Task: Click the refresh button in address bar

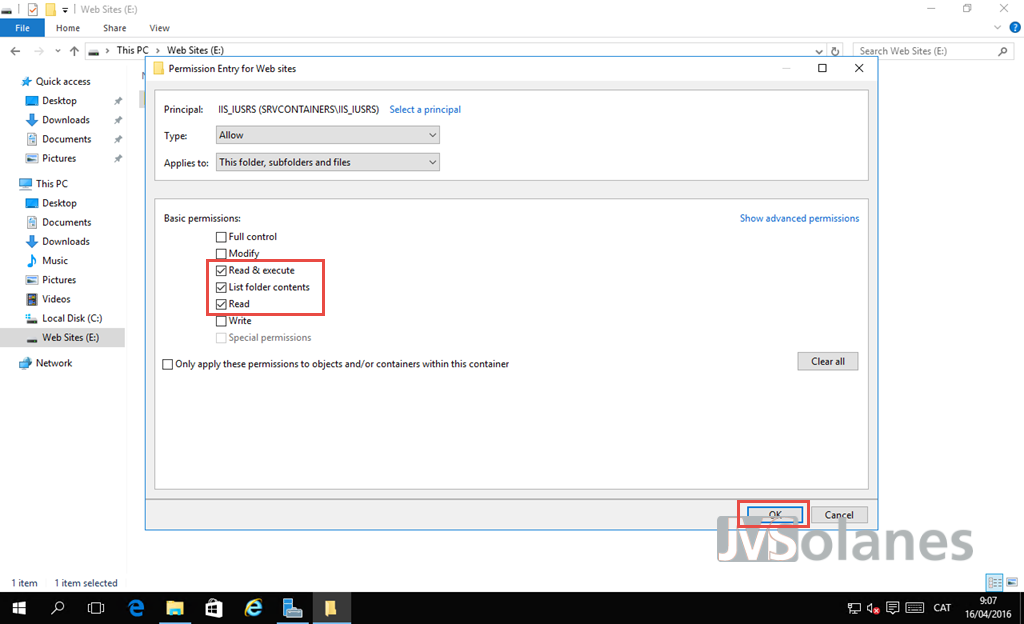Action: coord(835,51)
